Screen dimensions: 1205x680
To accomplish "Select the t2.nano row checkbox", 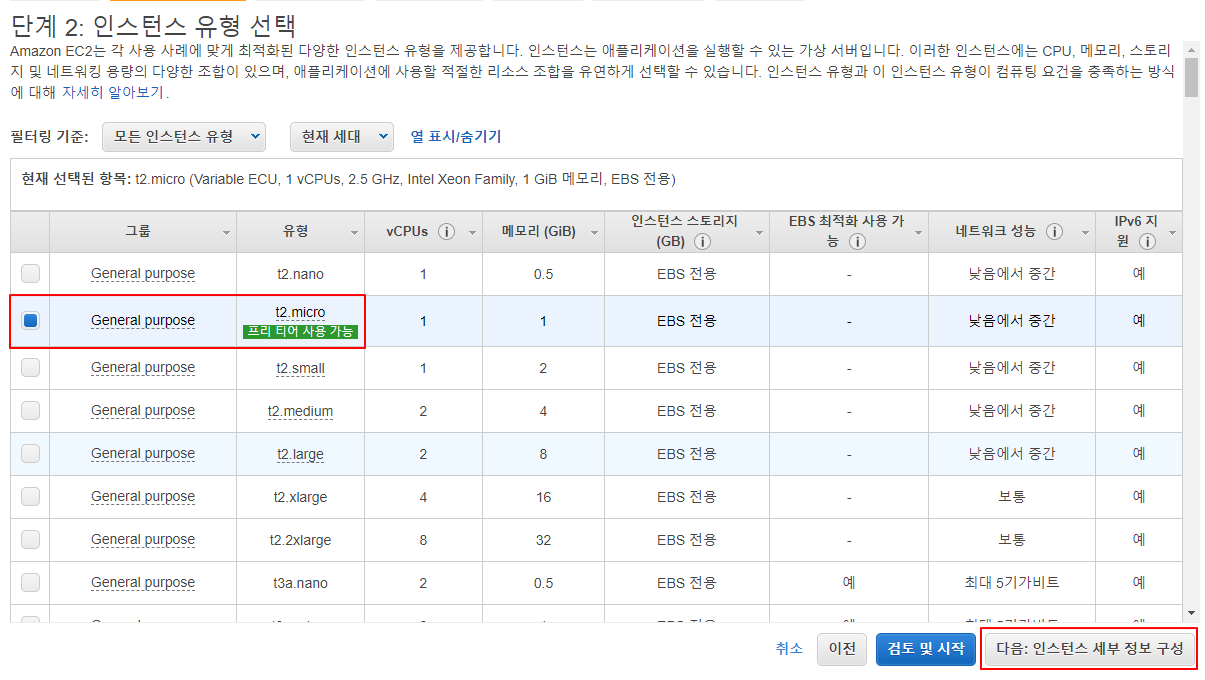I will (x=30, y=273).
